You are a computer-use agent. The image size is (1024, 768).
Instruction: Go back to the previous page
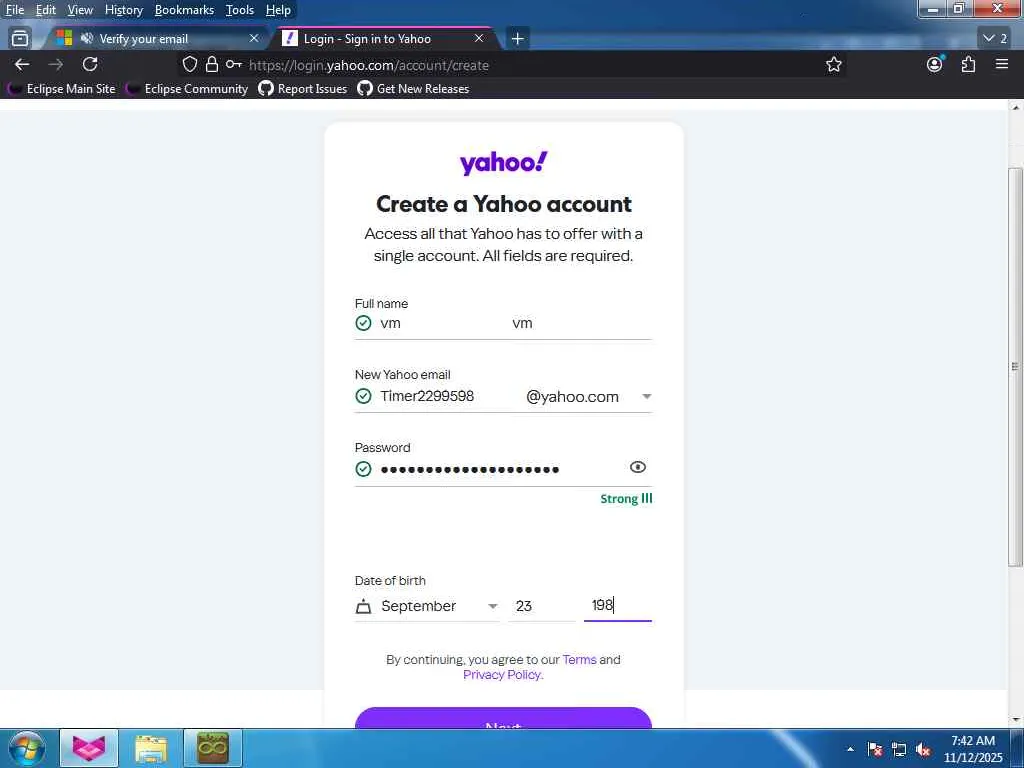pyautogui.click(x=22, y=64)
